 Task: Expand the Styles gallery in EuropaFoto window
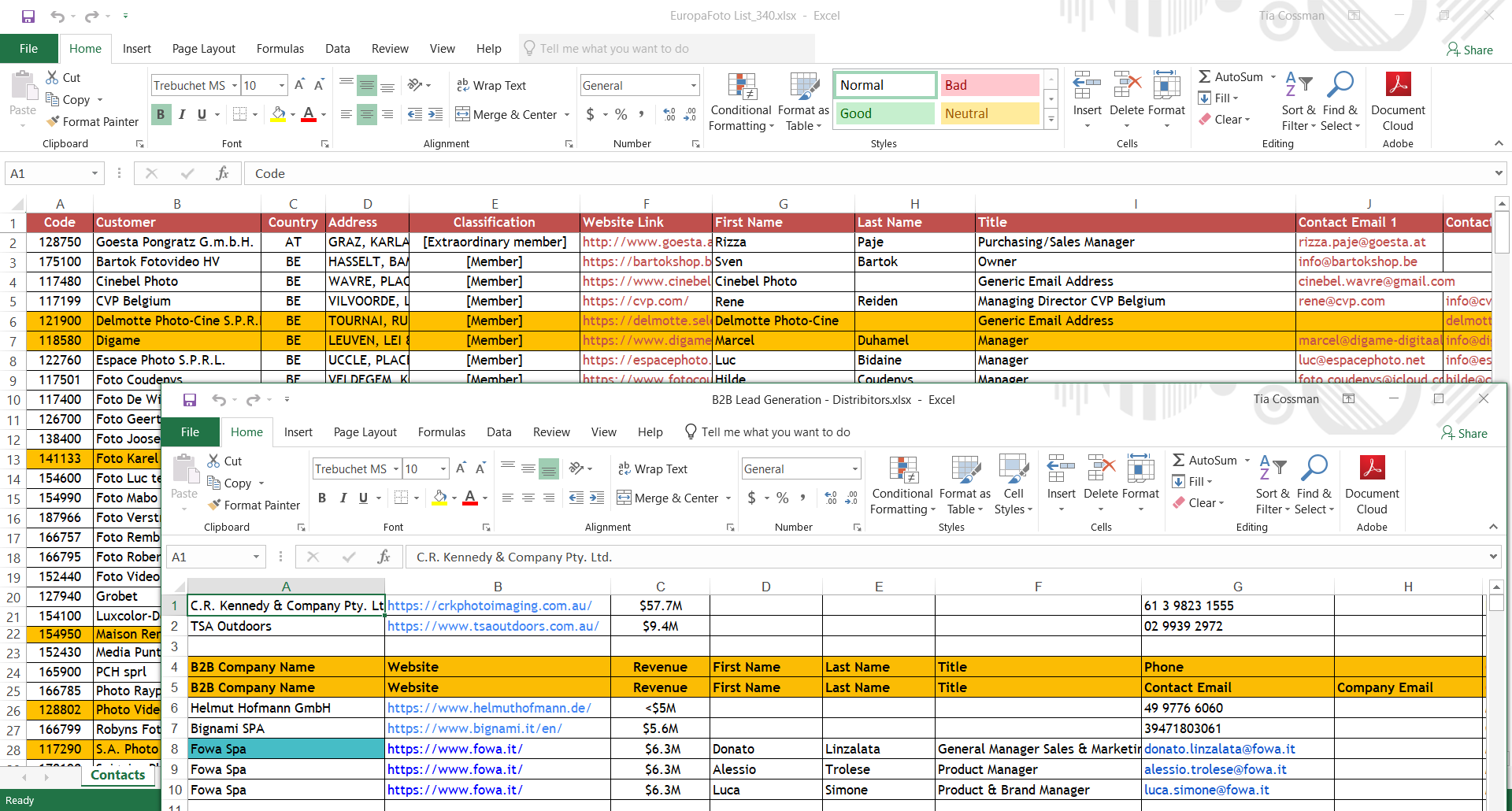(1051, 120)
